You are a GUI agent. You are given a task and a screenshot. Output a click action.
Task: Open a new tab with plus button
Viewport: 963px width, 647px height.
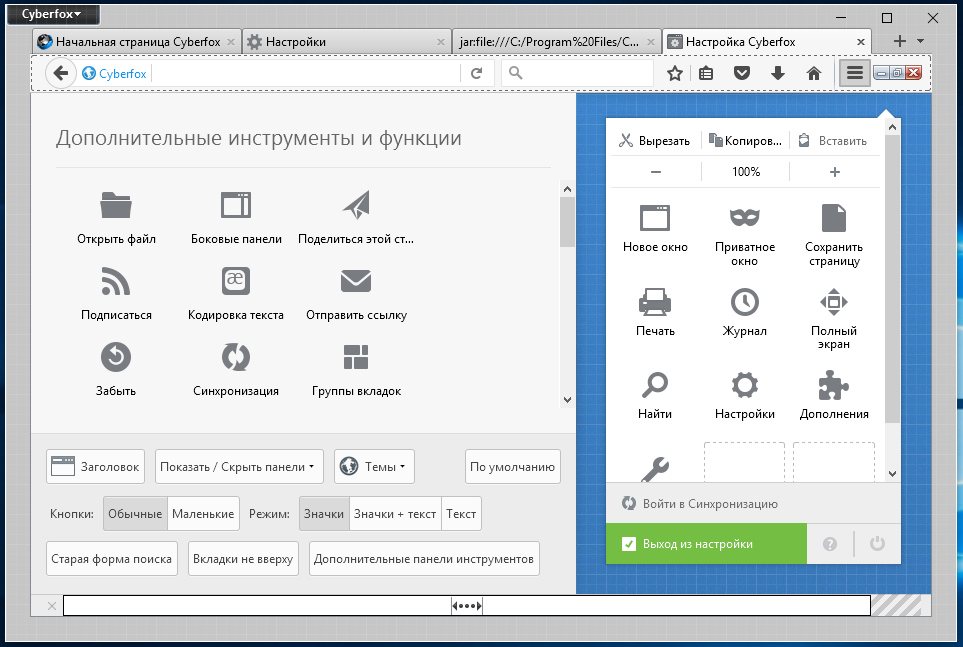(x=900, y=41)
